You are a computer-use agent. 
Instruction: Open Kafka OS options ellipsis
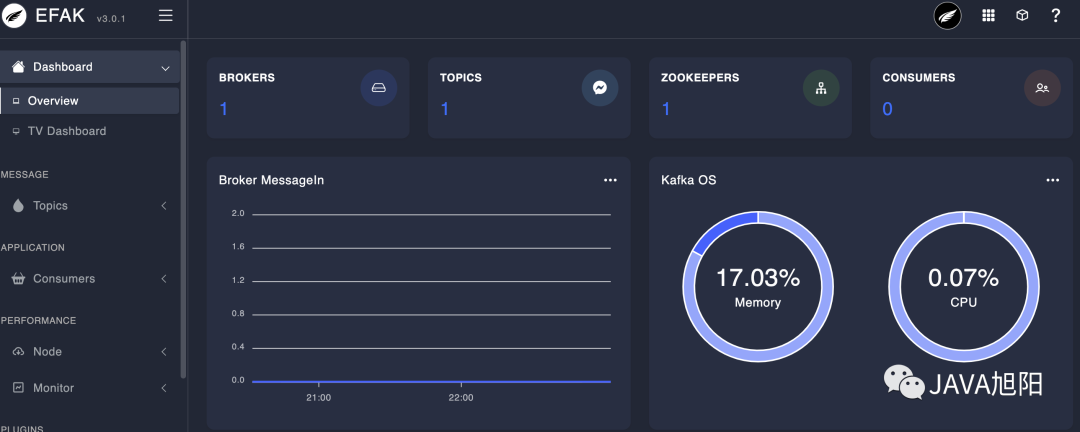click(1052, 180)
